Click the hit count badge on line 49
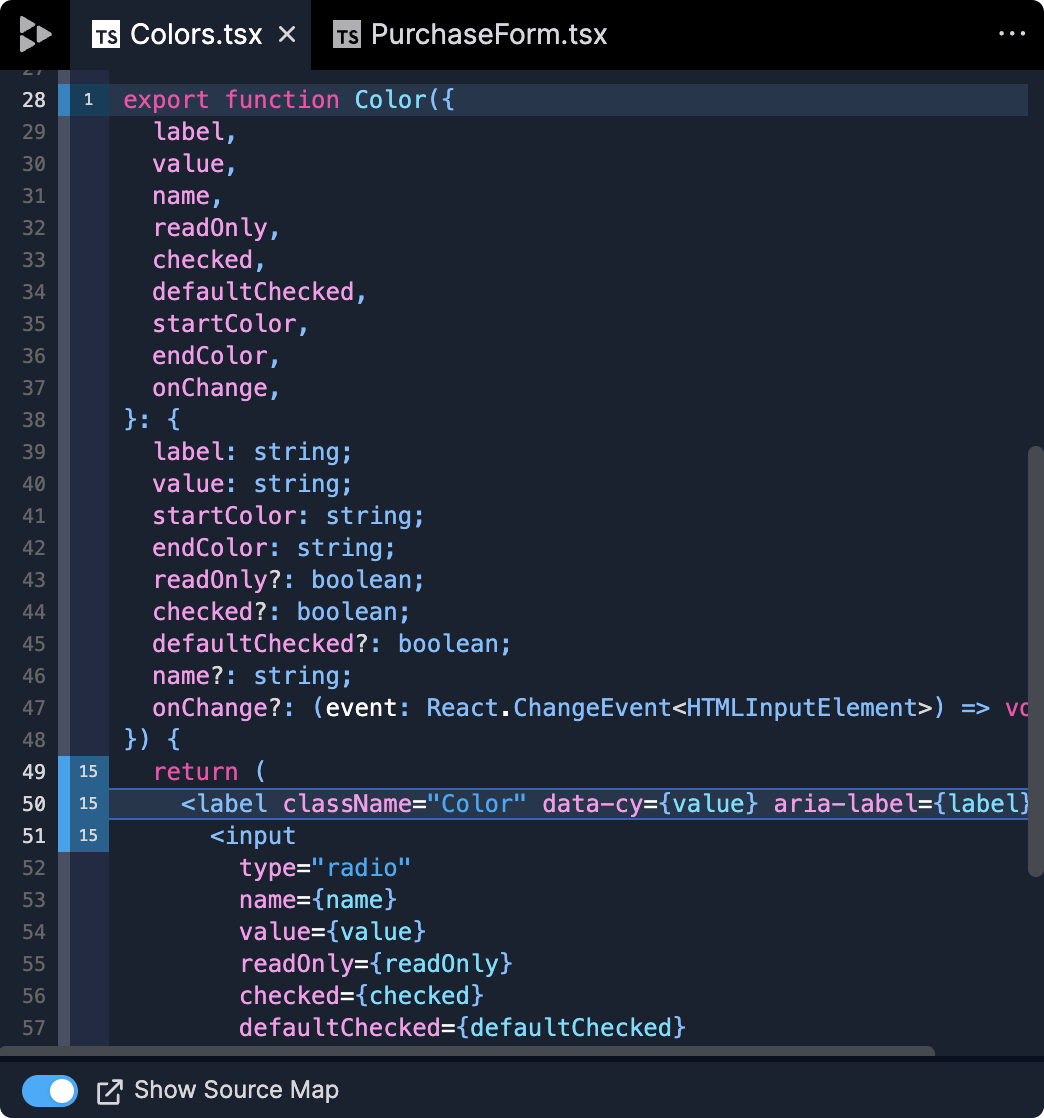1044x1118 pixels. click(x=89, y=772)
